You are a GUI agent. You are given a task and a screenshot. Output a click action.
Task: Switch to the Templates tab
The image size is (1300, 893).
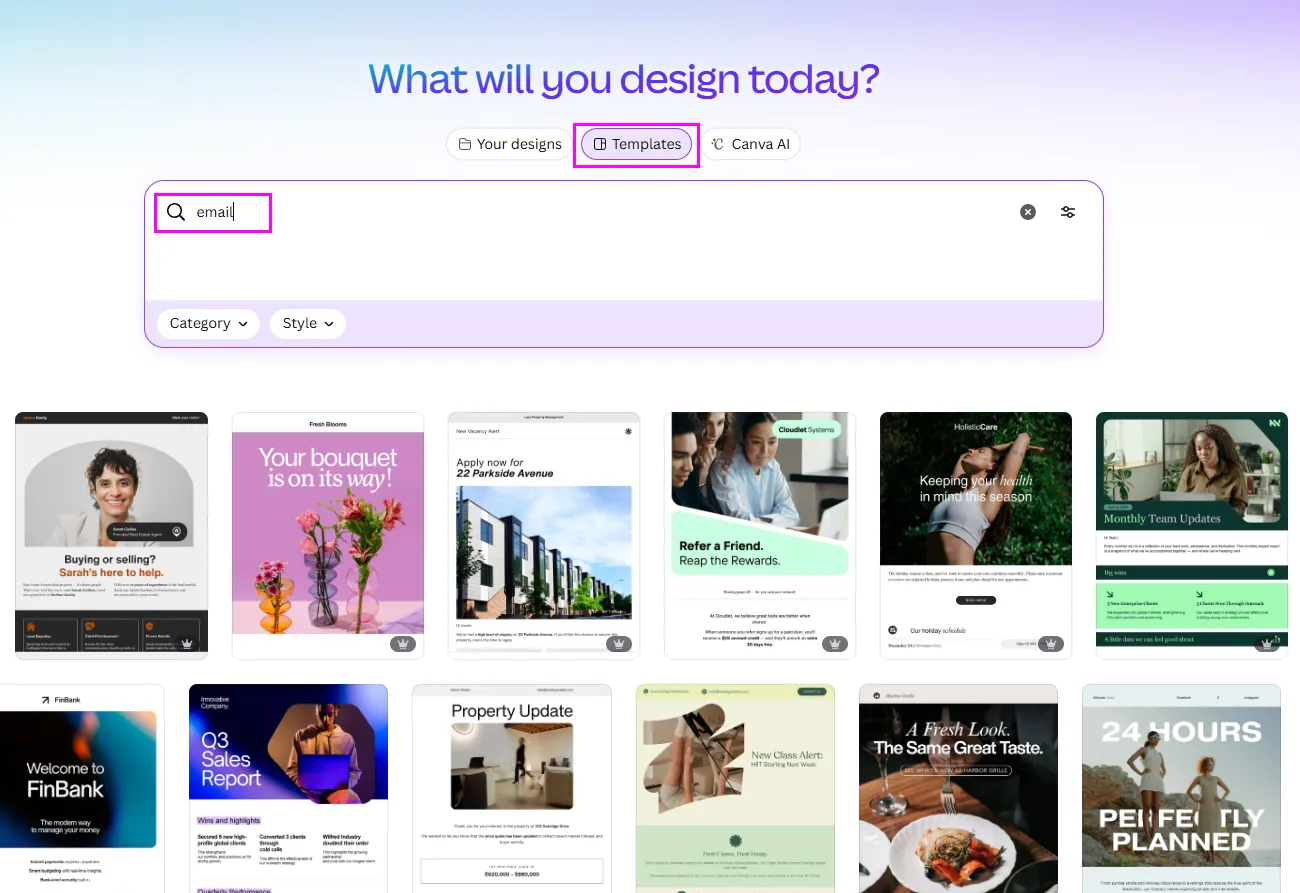(636, 144)
